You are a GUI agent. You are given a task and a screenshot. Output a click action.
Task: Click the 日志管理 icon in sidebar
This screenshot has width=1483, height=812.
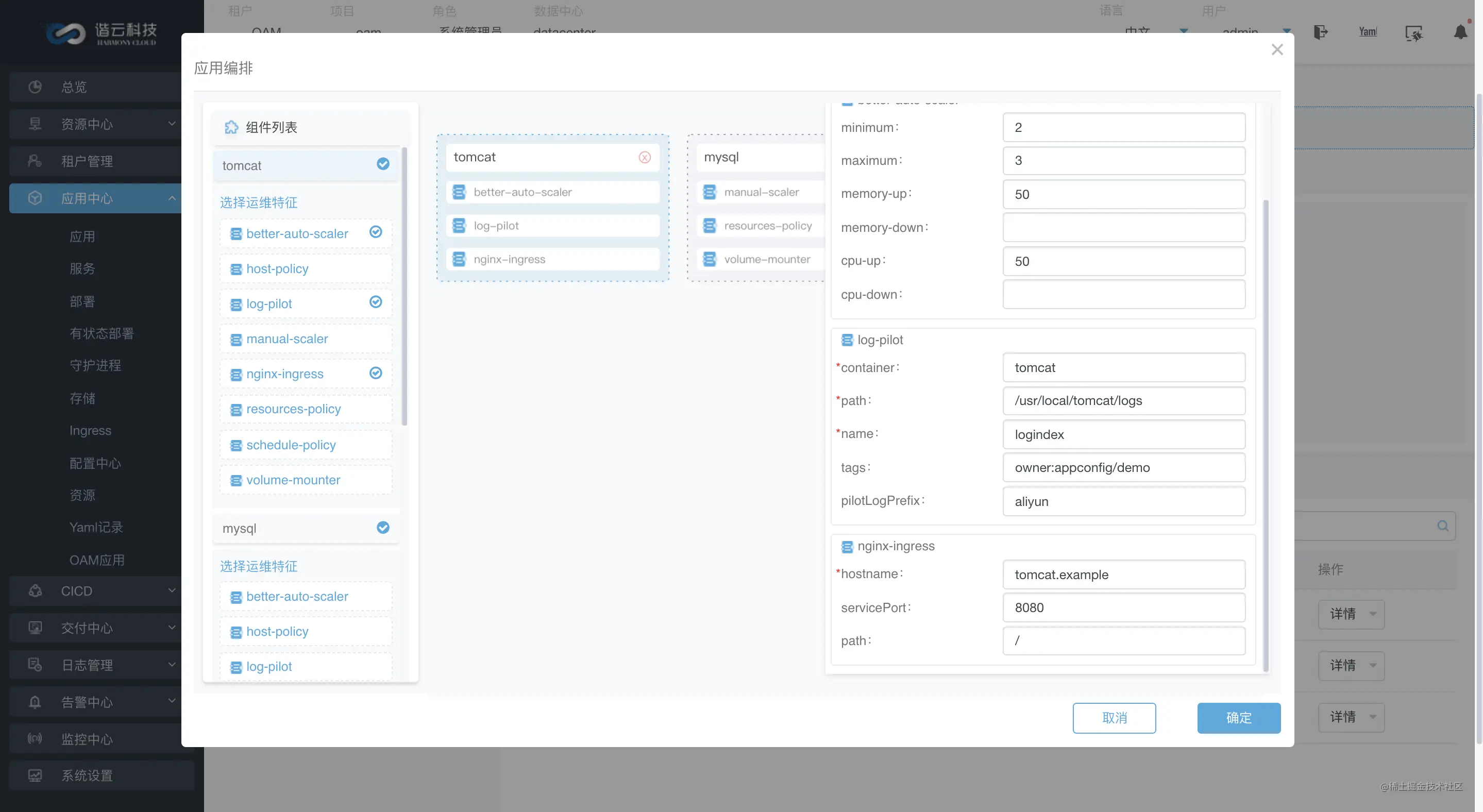[35, 665]
